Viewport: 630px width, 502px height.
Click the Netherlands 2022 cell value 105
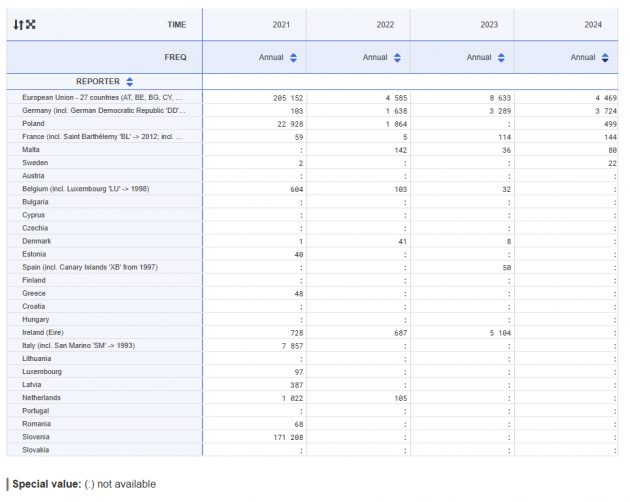[401, 398]
